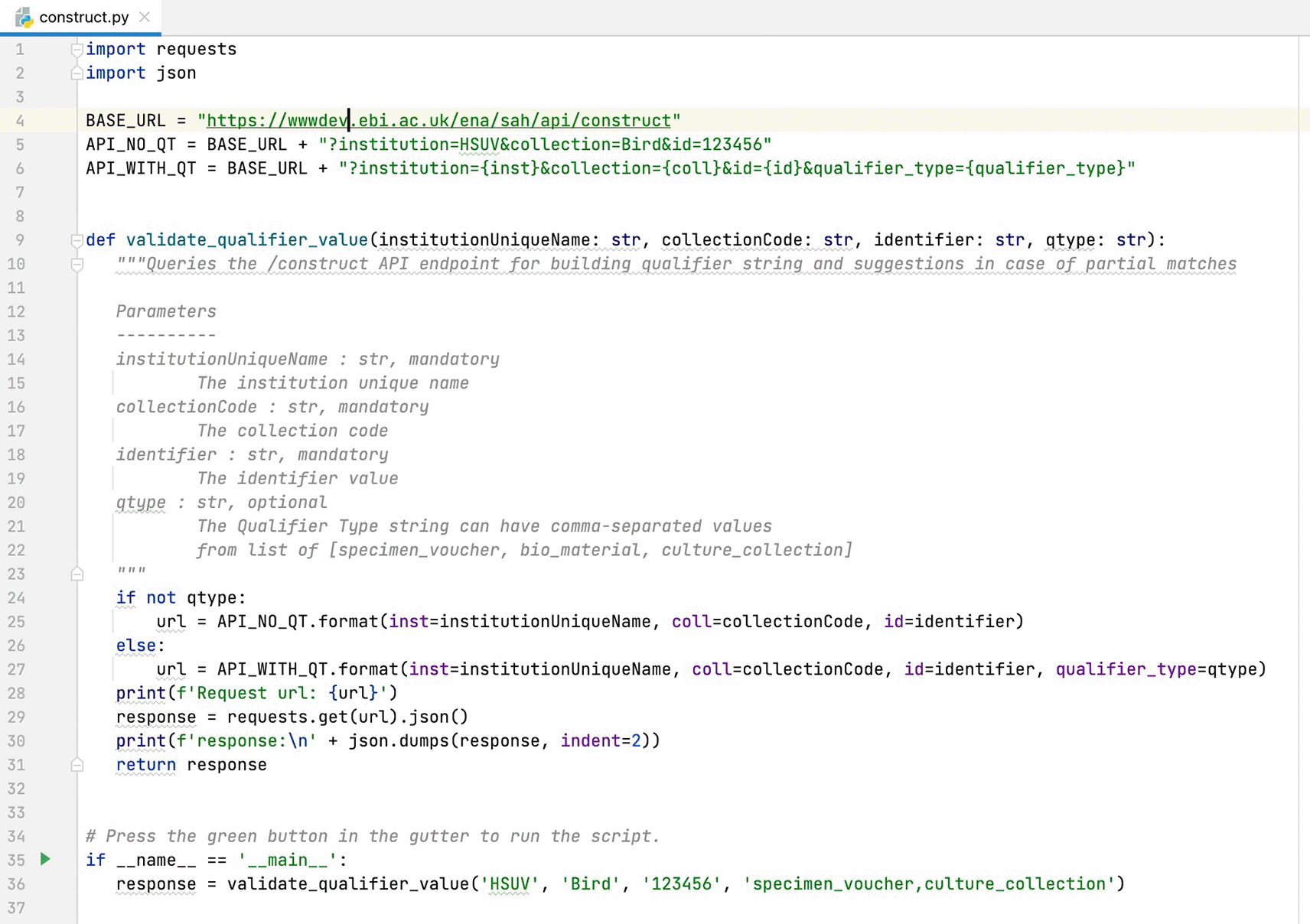Image resolution: width=1310 pixels, height=924 pixels.
Task: Collapse the fold marker next to line 31
Action: point(77,765)
